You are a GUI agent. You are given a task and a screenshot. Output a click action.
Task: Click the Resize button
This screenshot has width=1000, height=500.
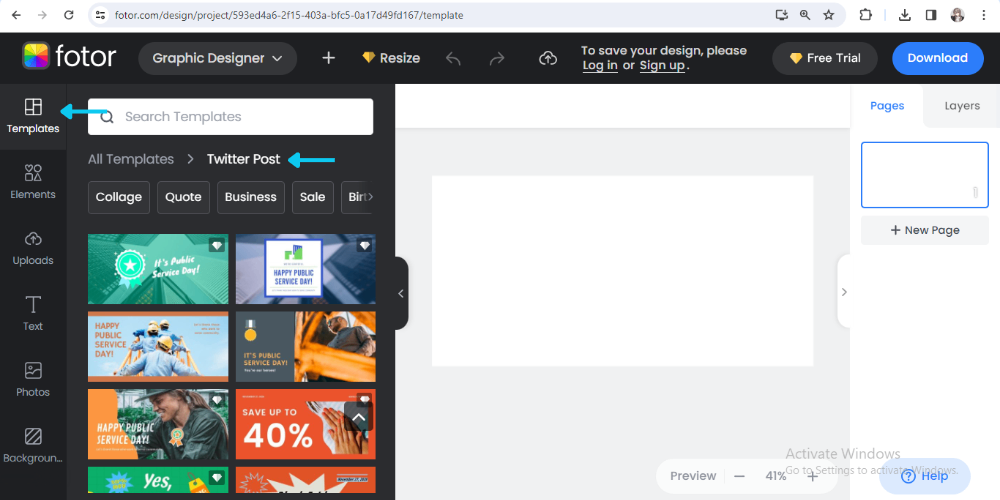point(391,58)
